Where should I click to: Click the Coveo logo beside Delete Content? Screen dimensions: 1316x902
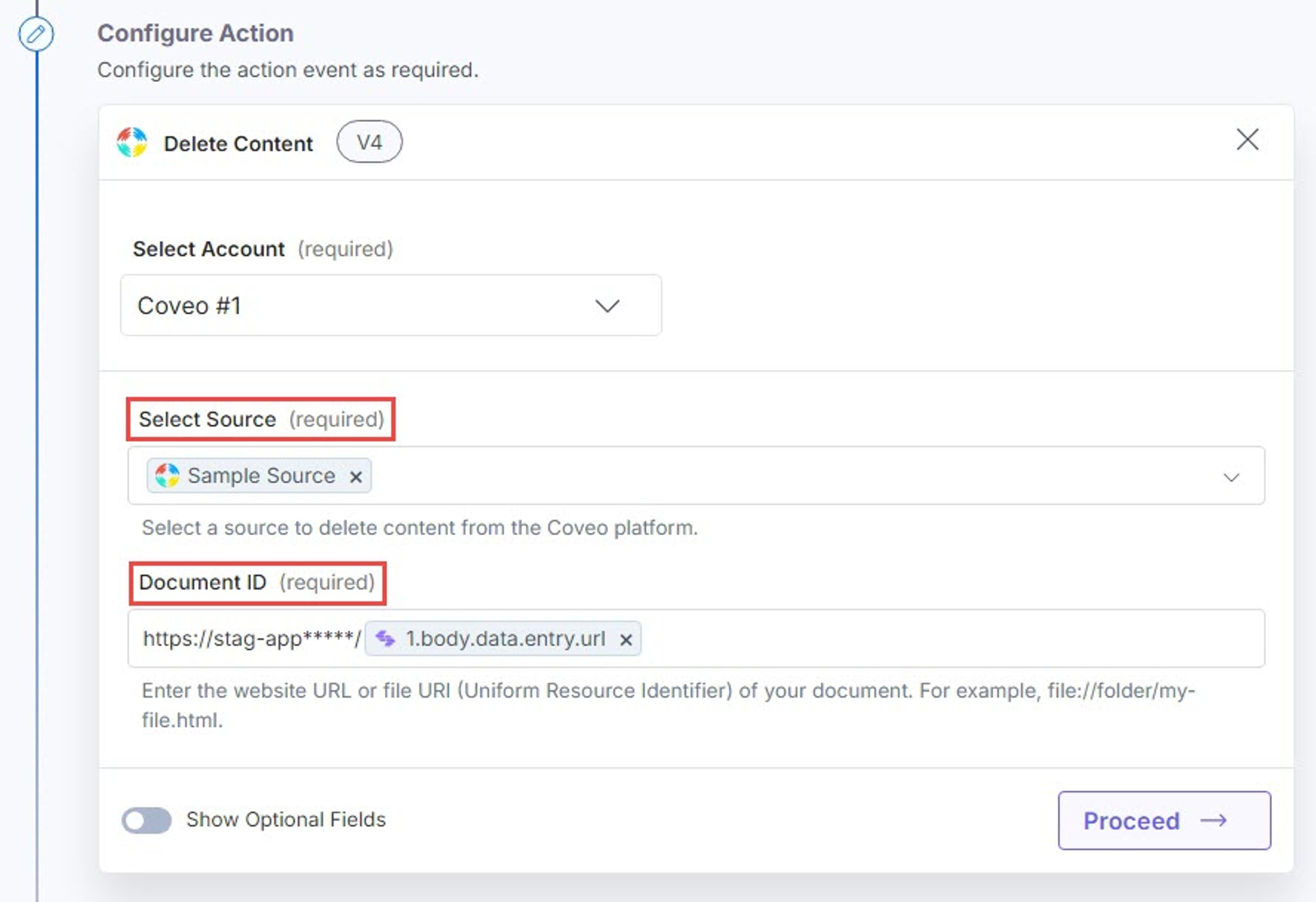pos(132,142)
